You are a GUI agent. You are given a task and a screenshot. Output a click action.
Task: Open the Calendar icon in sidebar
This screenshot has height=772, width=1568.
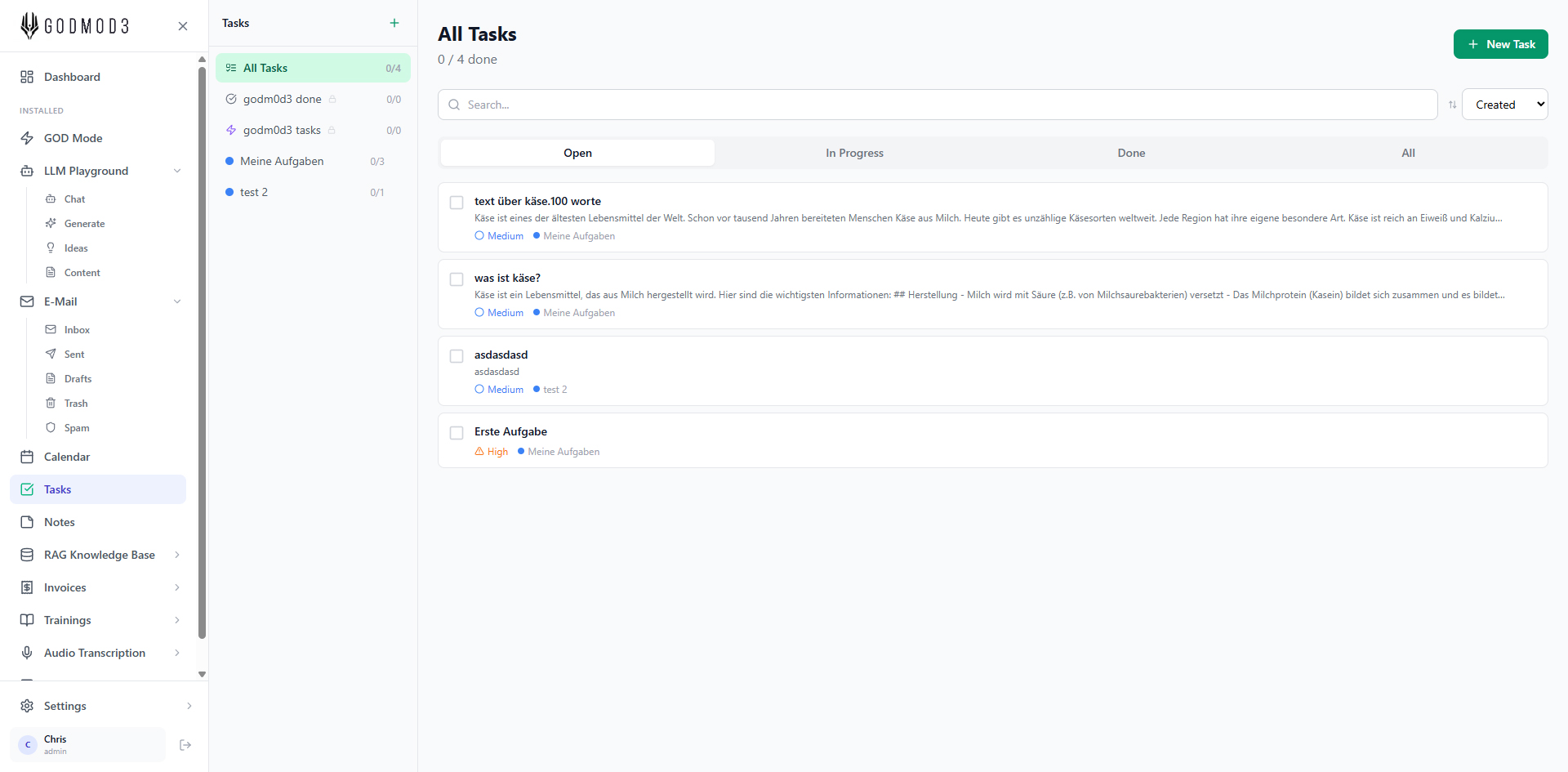tap(27, 457)
